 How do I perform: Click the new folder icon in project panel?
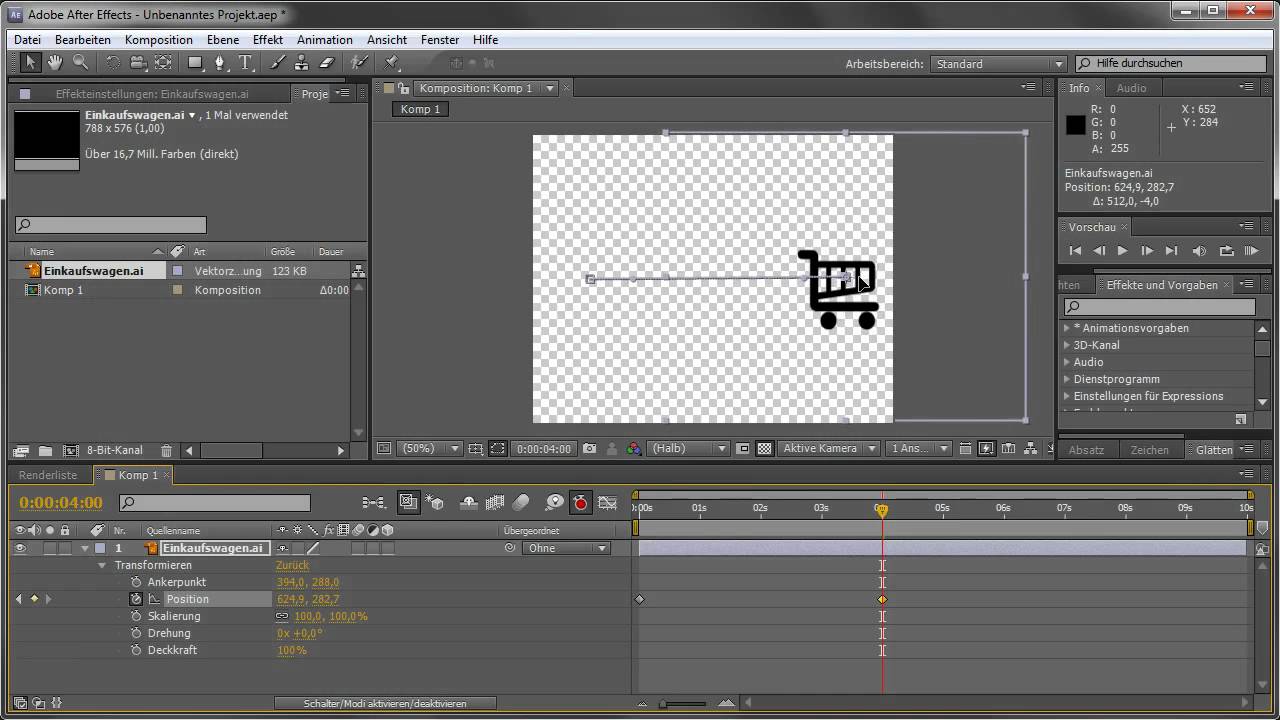[x=46, y=451]
